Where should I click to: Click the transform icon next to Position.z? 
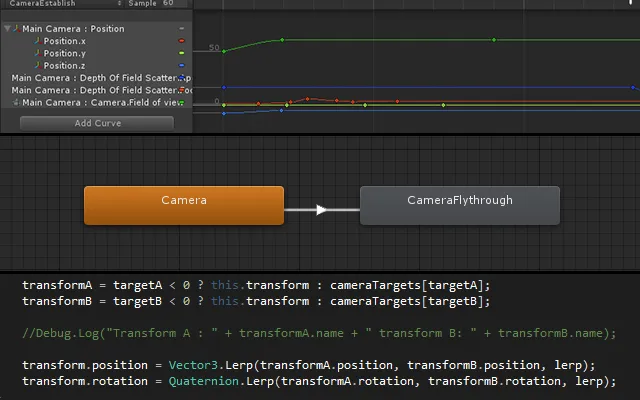[x=38, y=65]
